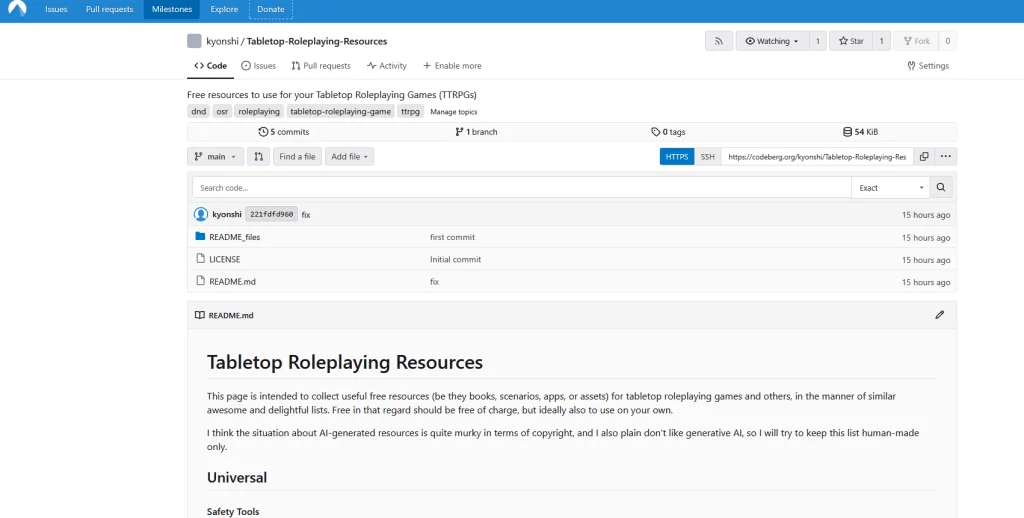Open the kyonshi owner link

[222, 41]
